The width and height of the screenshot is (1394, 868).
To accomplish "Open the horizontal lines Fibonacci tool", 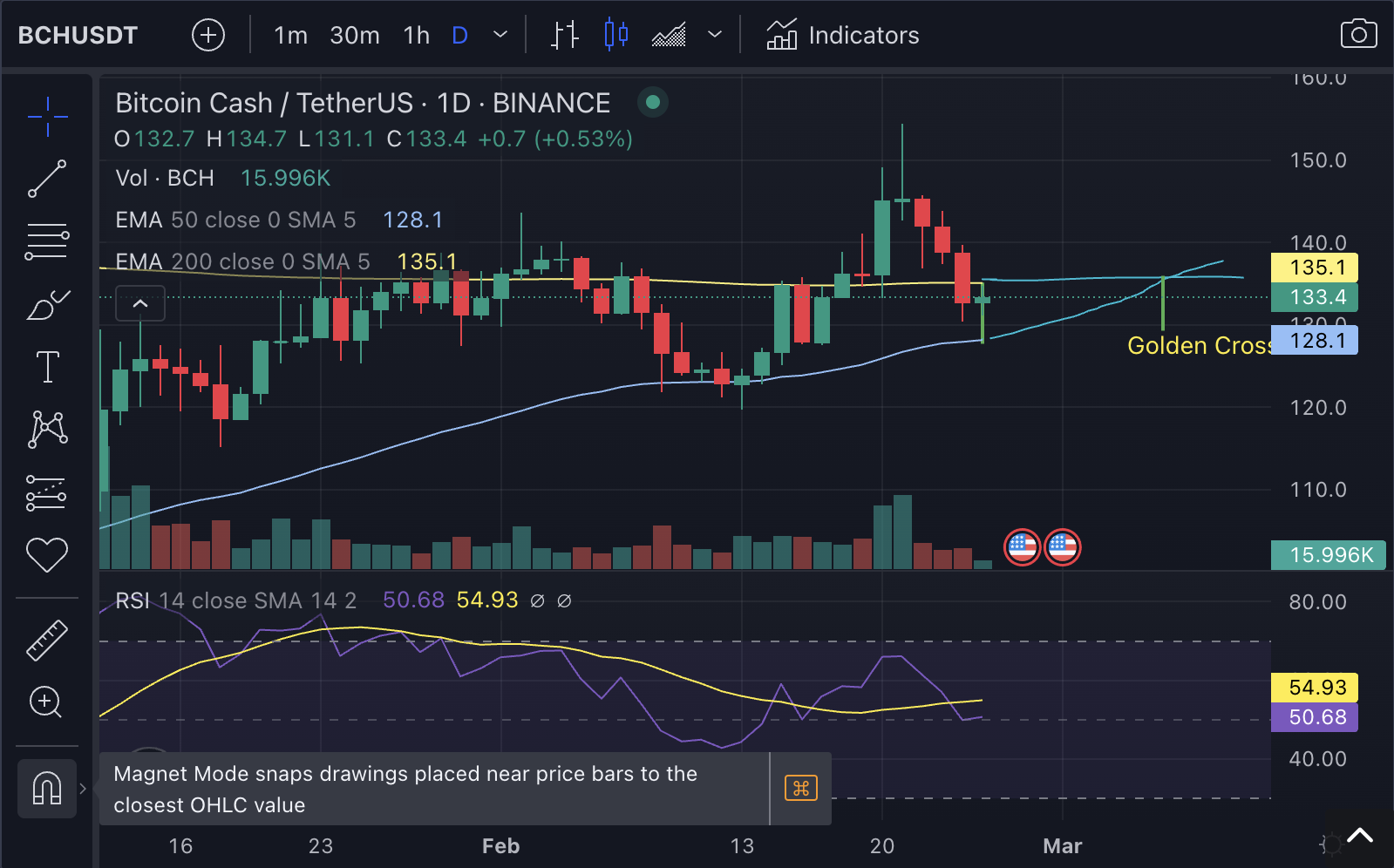I will click(47, 241).
